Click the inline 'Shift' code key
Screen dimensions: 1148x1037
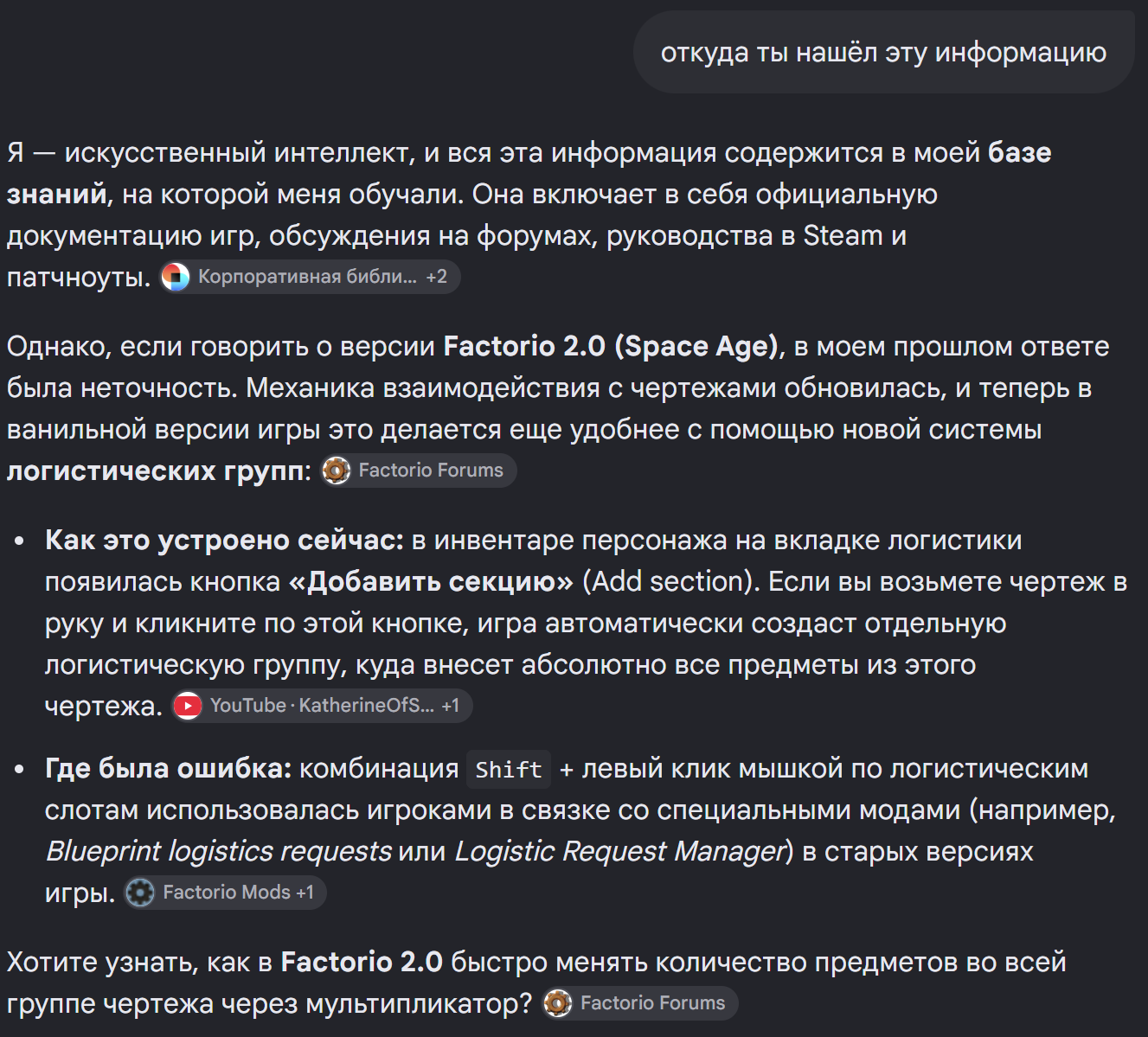coord(509,769)
